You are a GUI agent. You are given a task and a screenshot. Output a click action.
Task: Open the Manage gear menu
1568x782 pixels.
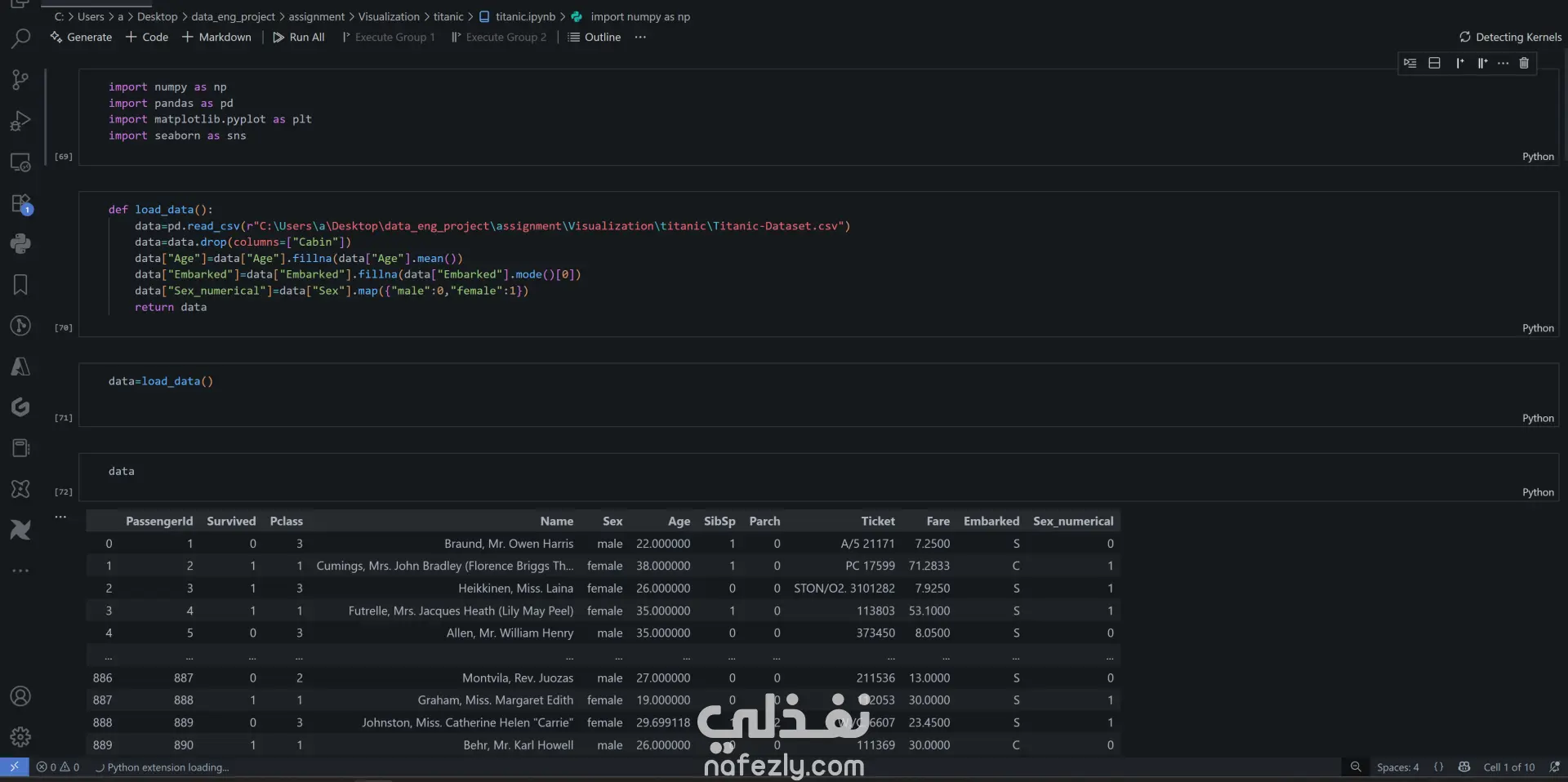tap(20, 737)
